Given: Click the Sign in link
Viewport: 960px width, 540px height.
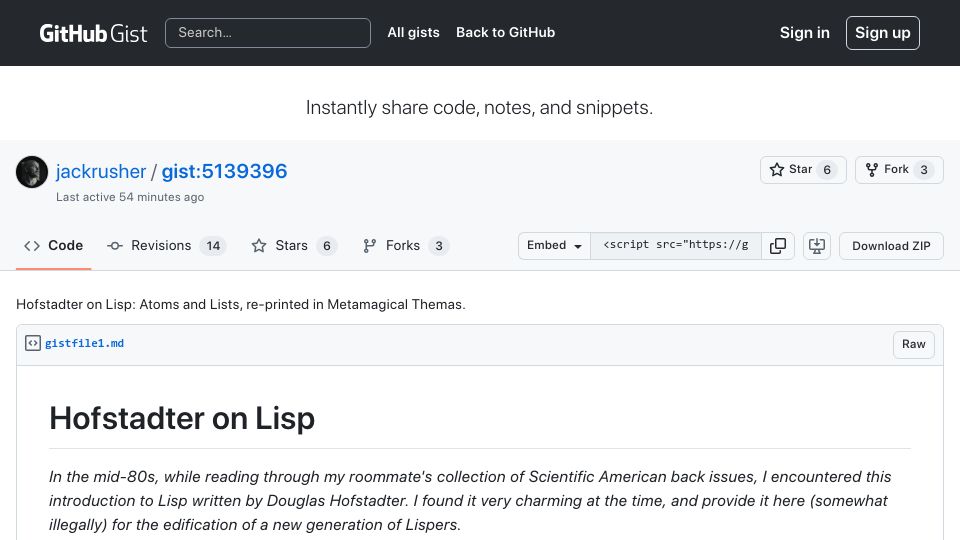Looking at the screenshot, I should click(x=804, y=32).
